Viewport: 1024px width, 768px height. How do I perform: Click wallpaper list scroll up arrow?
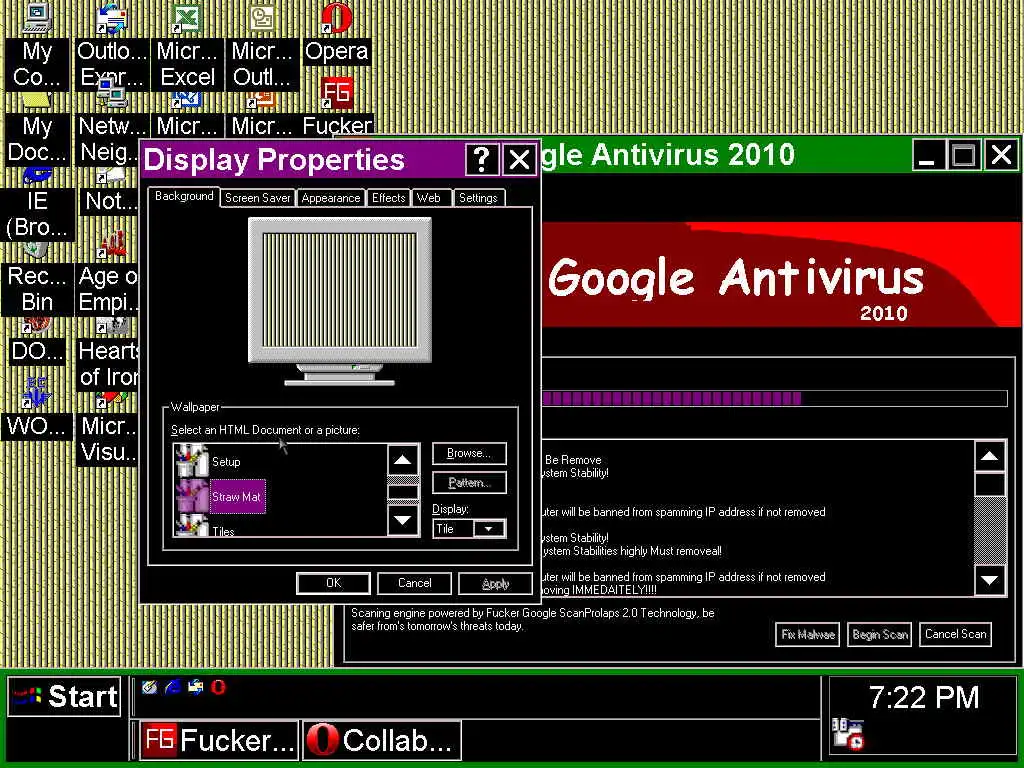tap(403, 460)
